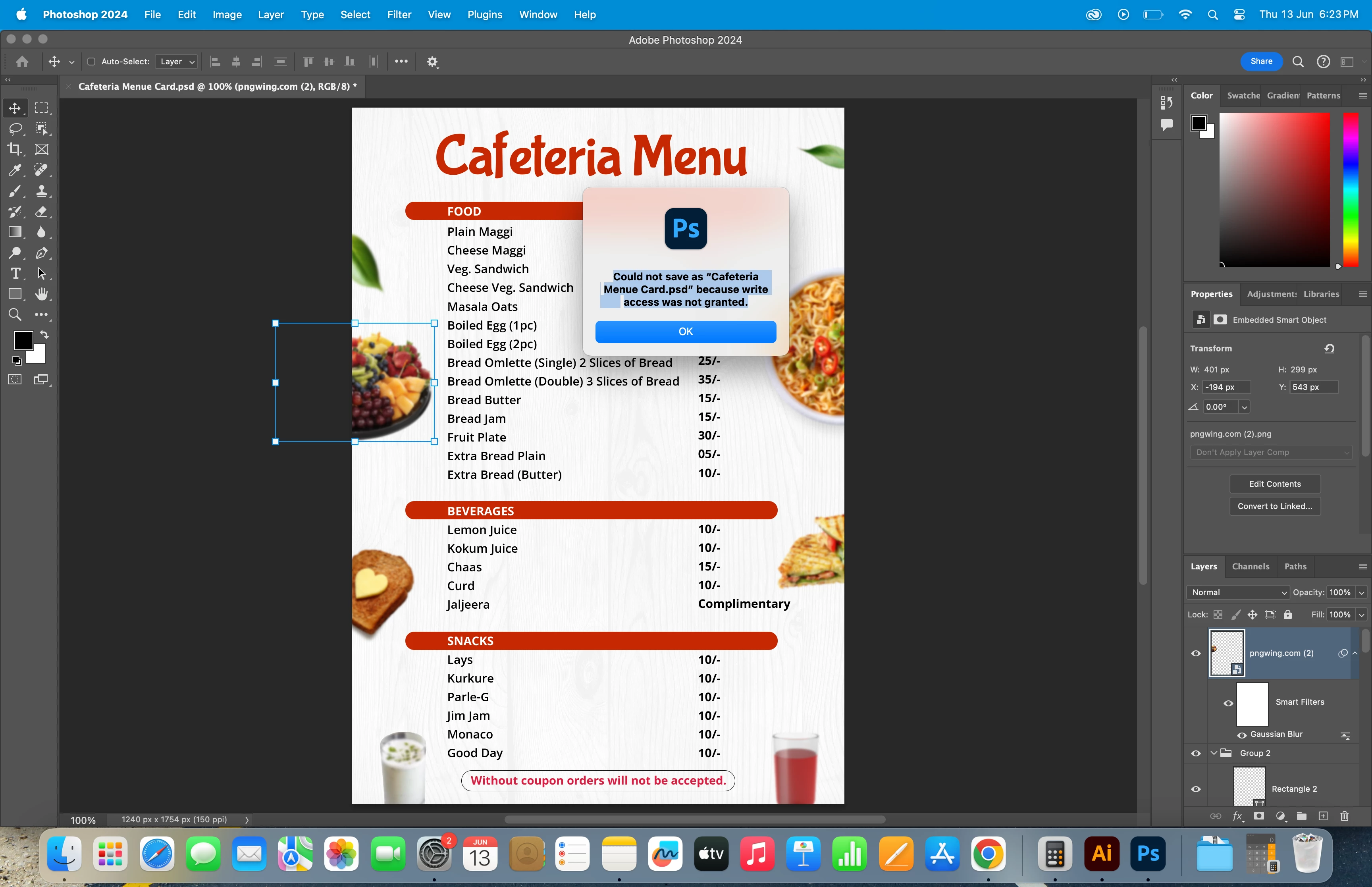The width and height of the screenshot is (1372, 887).
Task: Select the Lasso tool
Action: [x=15, y=128]
